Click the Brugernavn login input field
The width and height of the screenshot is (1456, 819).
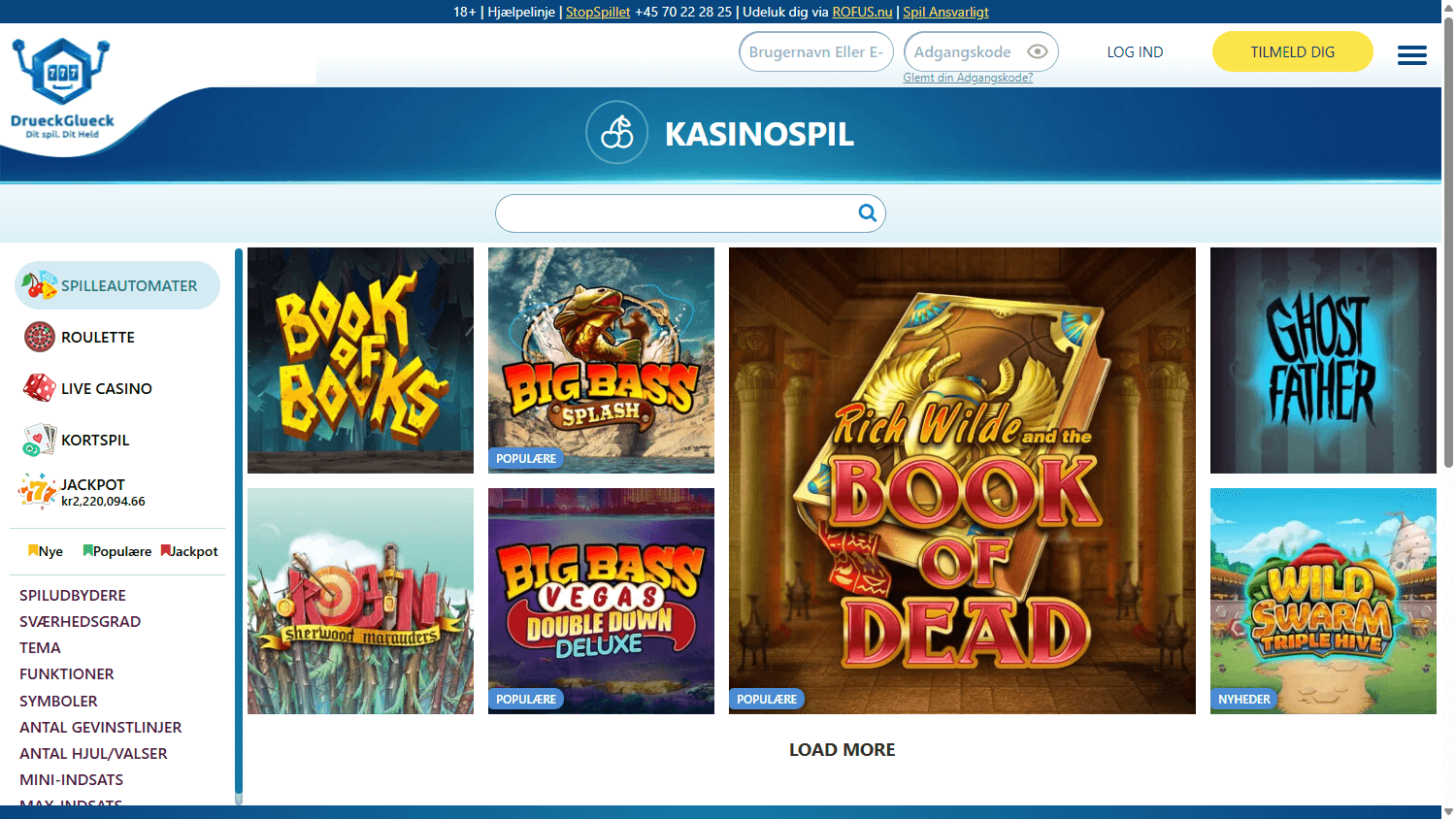point(815,51)
